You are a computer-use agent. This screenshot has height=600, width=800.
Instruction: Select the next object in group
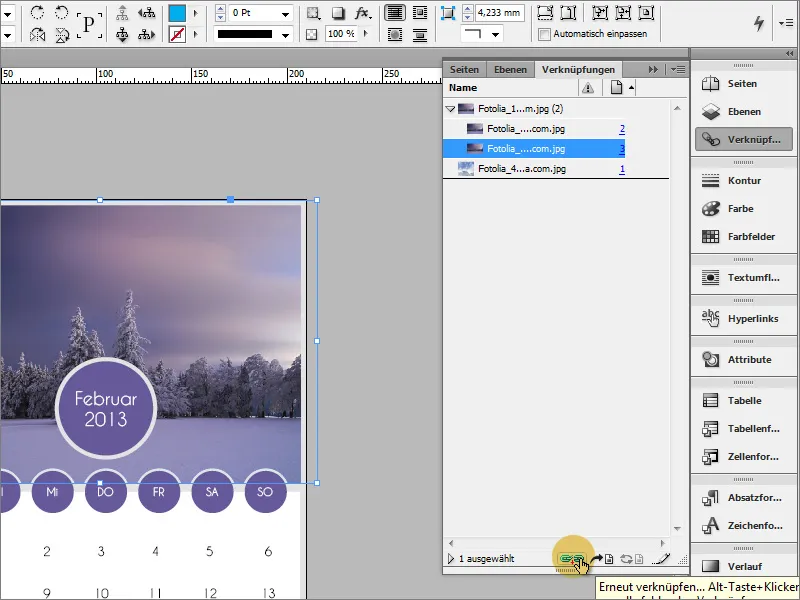(x=147, y=35)
